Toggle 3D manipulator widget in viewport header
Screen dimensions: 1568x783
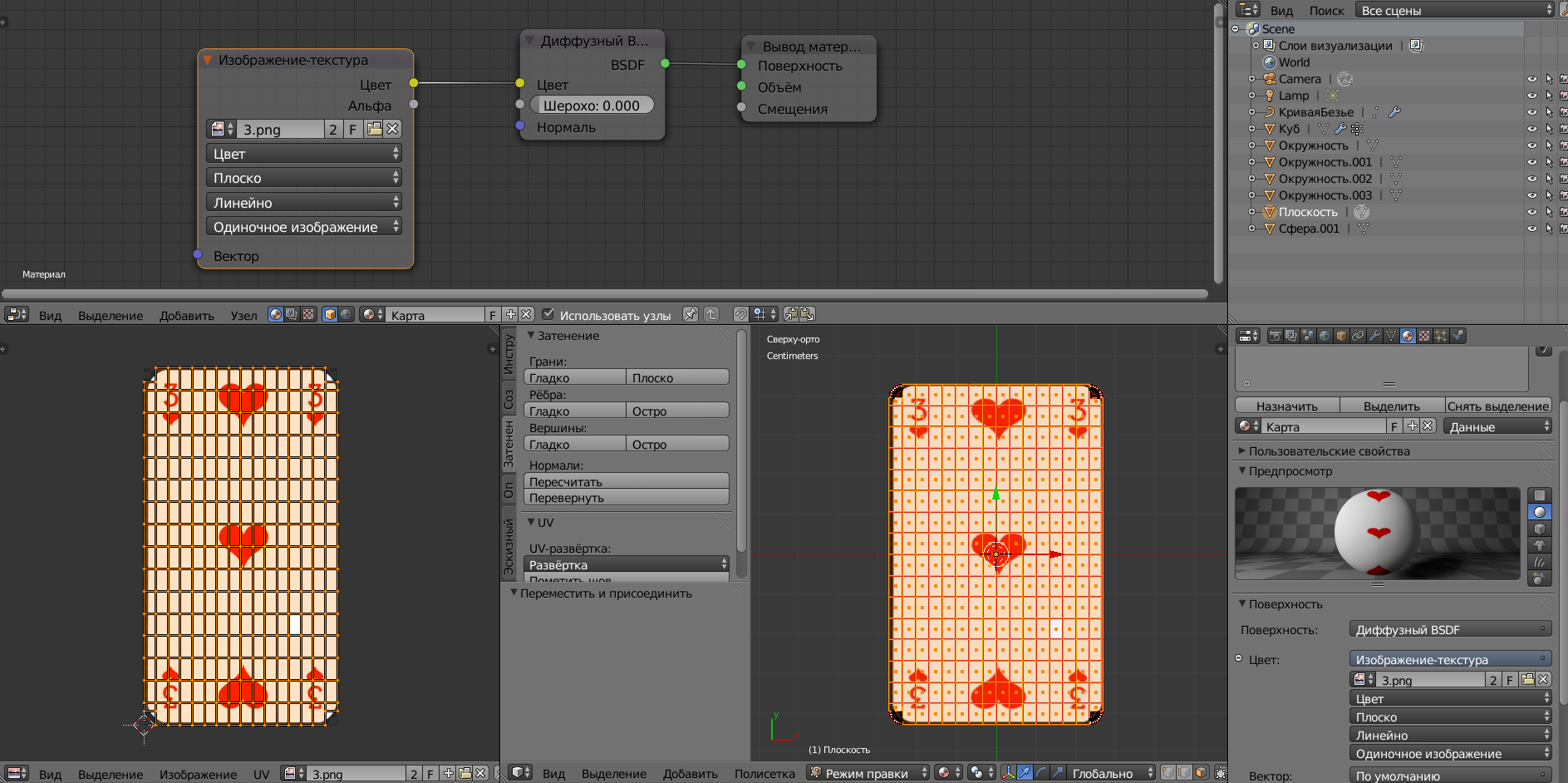tap(1008, 772)
